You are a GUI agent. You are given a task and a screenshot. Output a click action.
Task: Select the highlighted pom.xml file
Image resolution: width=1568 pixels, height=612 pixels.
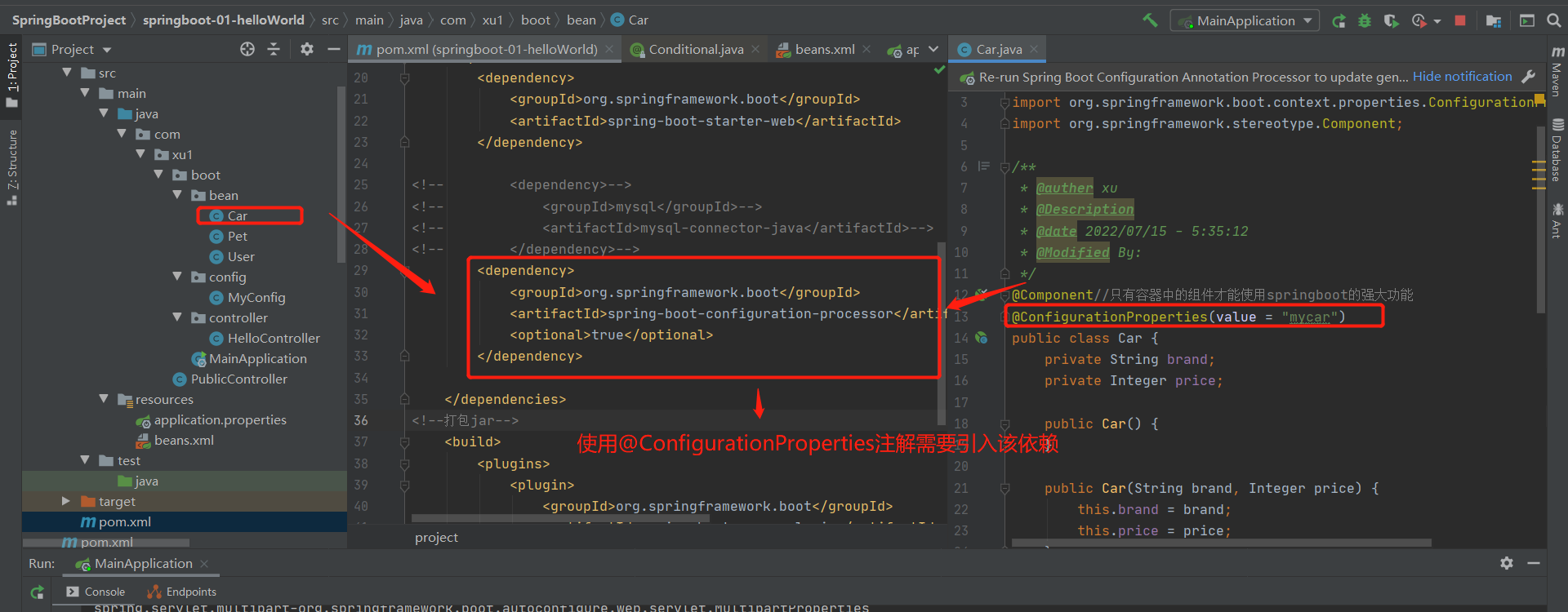[x=116, y=521]
